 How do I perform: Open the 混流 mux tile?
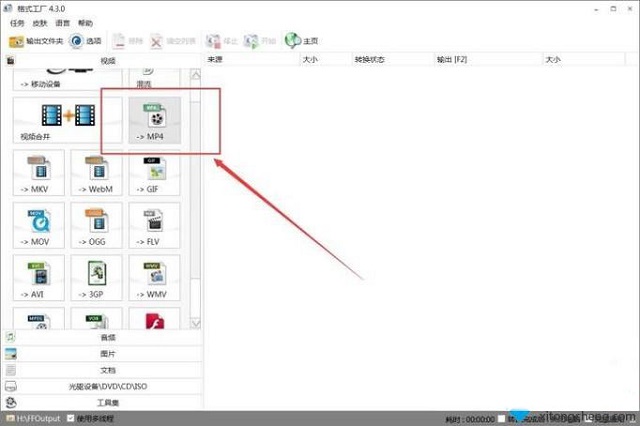[154, 80]
